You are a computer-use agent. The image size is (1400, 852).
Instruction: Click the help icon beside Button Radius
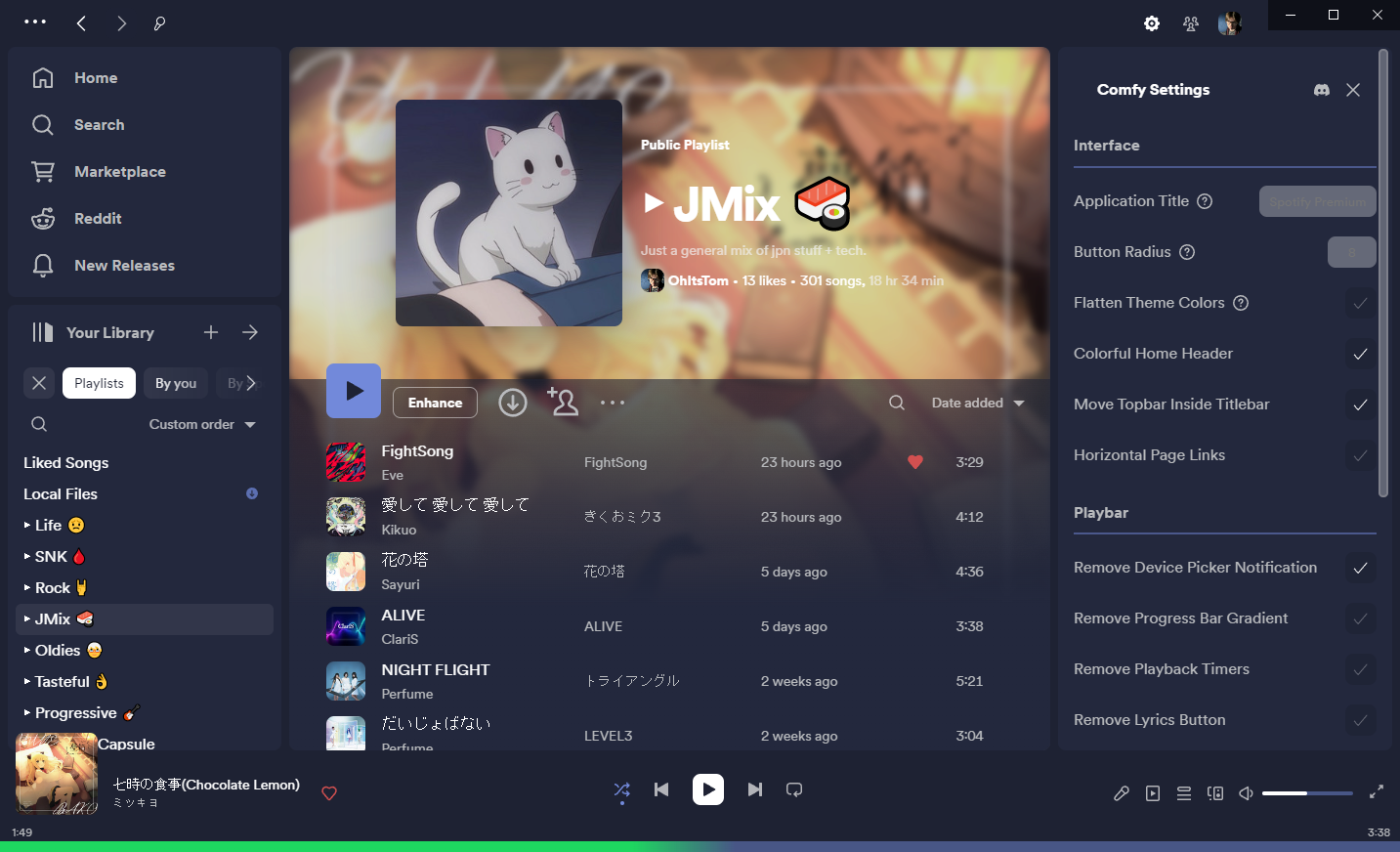[1187, 252]
